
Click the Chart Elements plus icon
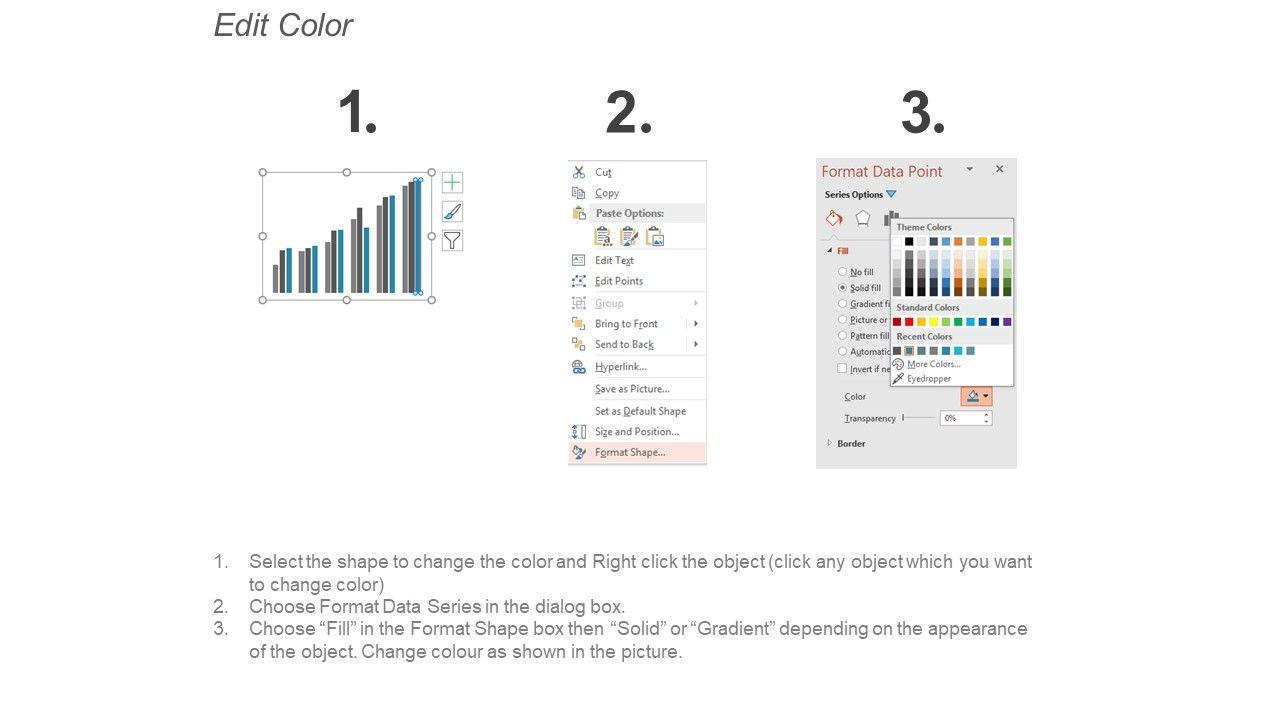452,183
